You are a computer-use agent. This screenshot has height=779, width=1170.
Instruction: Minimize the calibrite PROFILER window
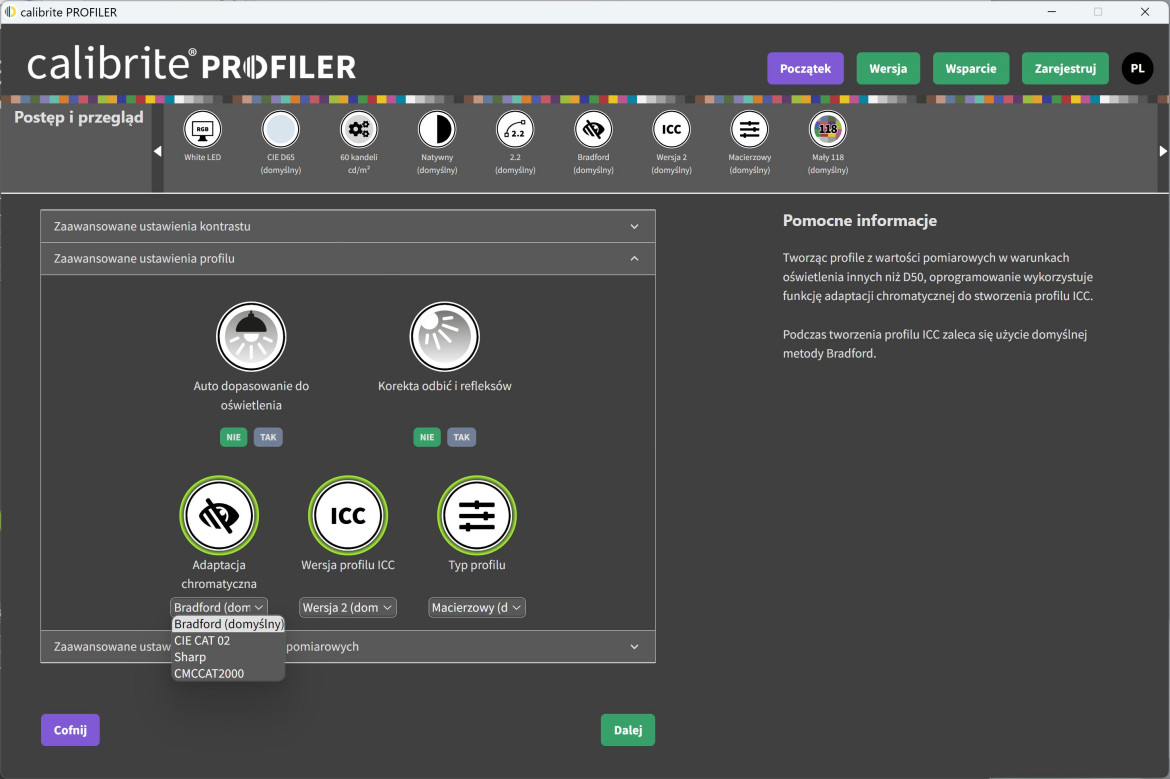pyautogui.click(x=1052, y=12)
